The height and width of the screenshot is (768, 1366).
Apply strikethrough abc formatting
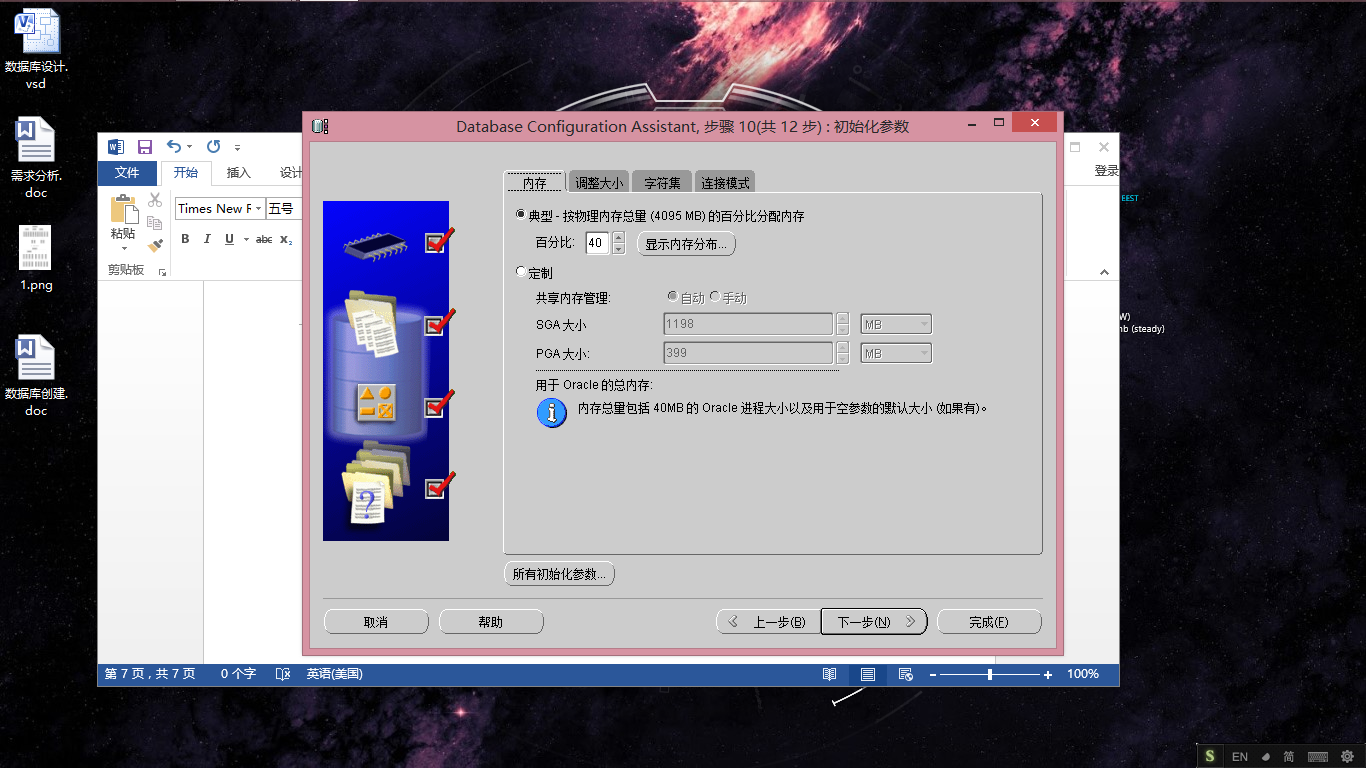[x=264, y=239]
